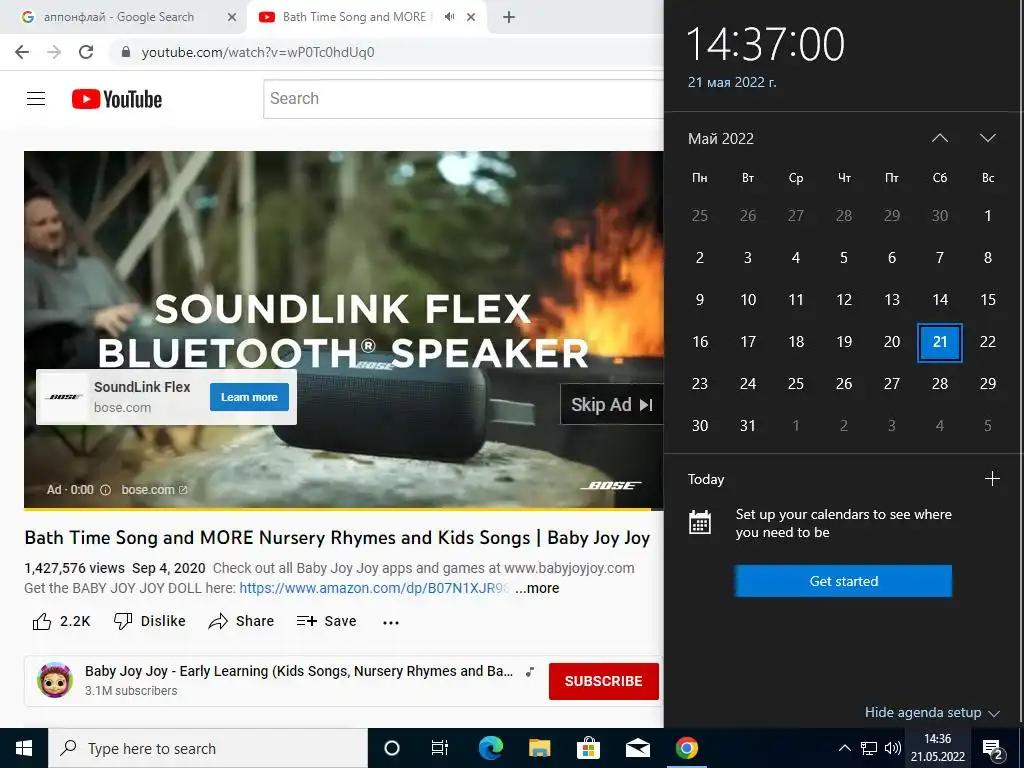
Task: Open a new Chrome tab
Action: pyautogui.click(x=509, y=17)
